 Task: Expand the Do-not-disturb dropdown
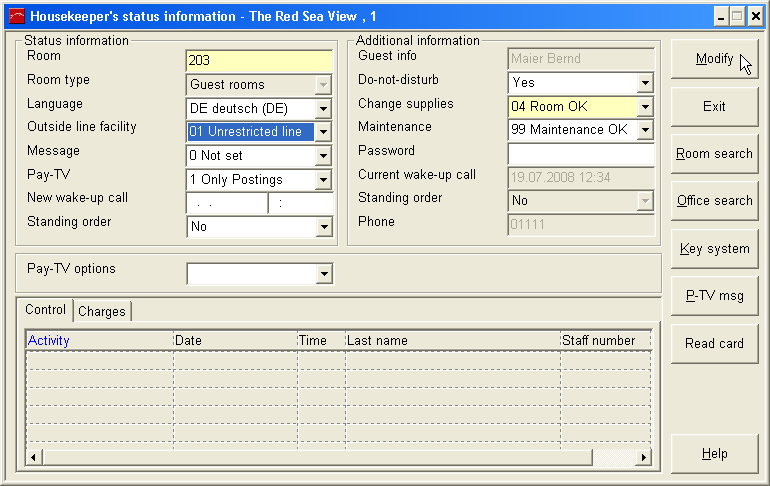645,83
